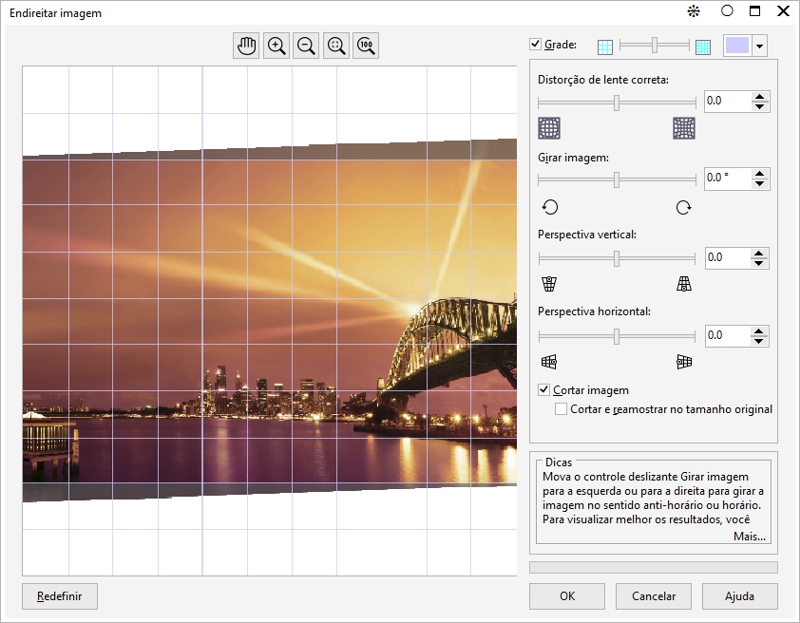This screenshot has width=800, height=623.
Task: Decrease the Perspectiva vertical value with down arrow
Action: coord(760,264)
